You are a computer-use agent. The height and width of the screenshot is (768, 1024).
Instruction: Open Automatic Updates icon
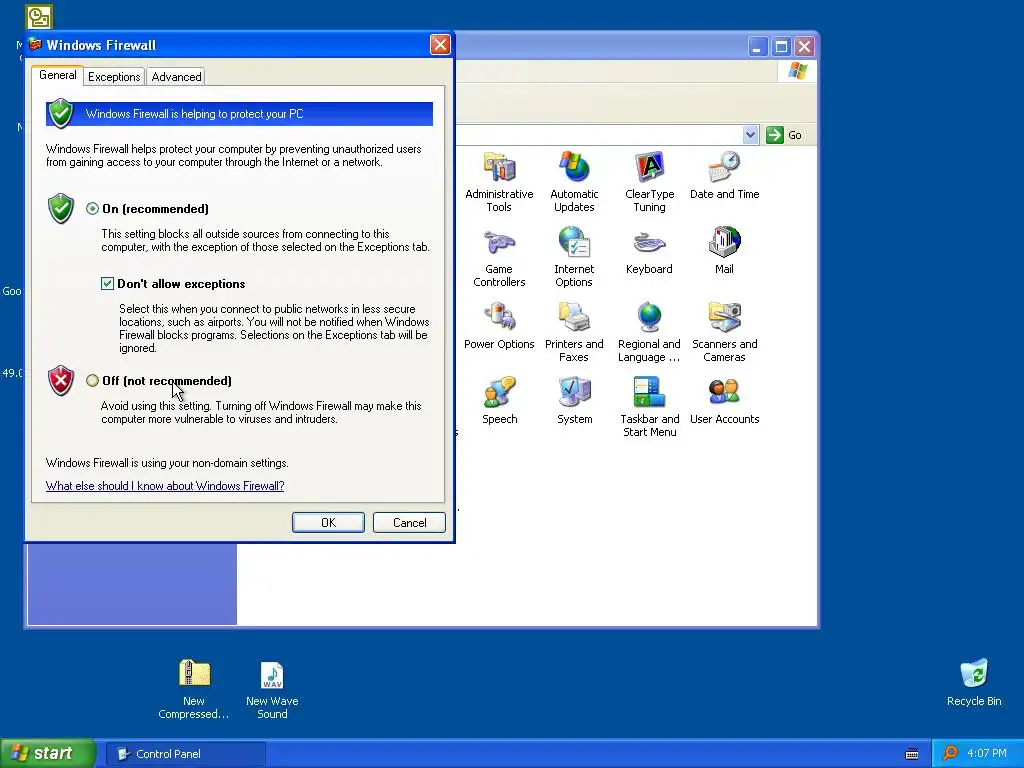pos(574,182)
